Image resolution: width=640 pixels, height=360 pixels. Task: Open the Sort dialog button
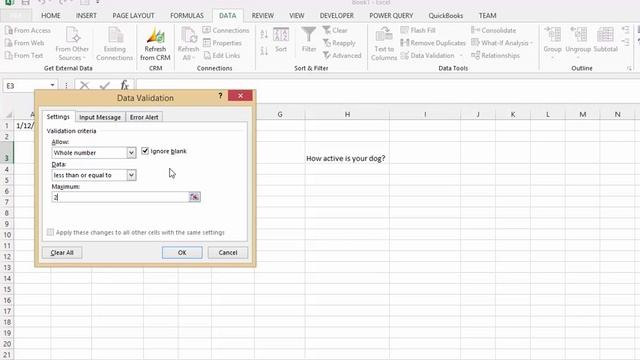click(x=281, y=40)
